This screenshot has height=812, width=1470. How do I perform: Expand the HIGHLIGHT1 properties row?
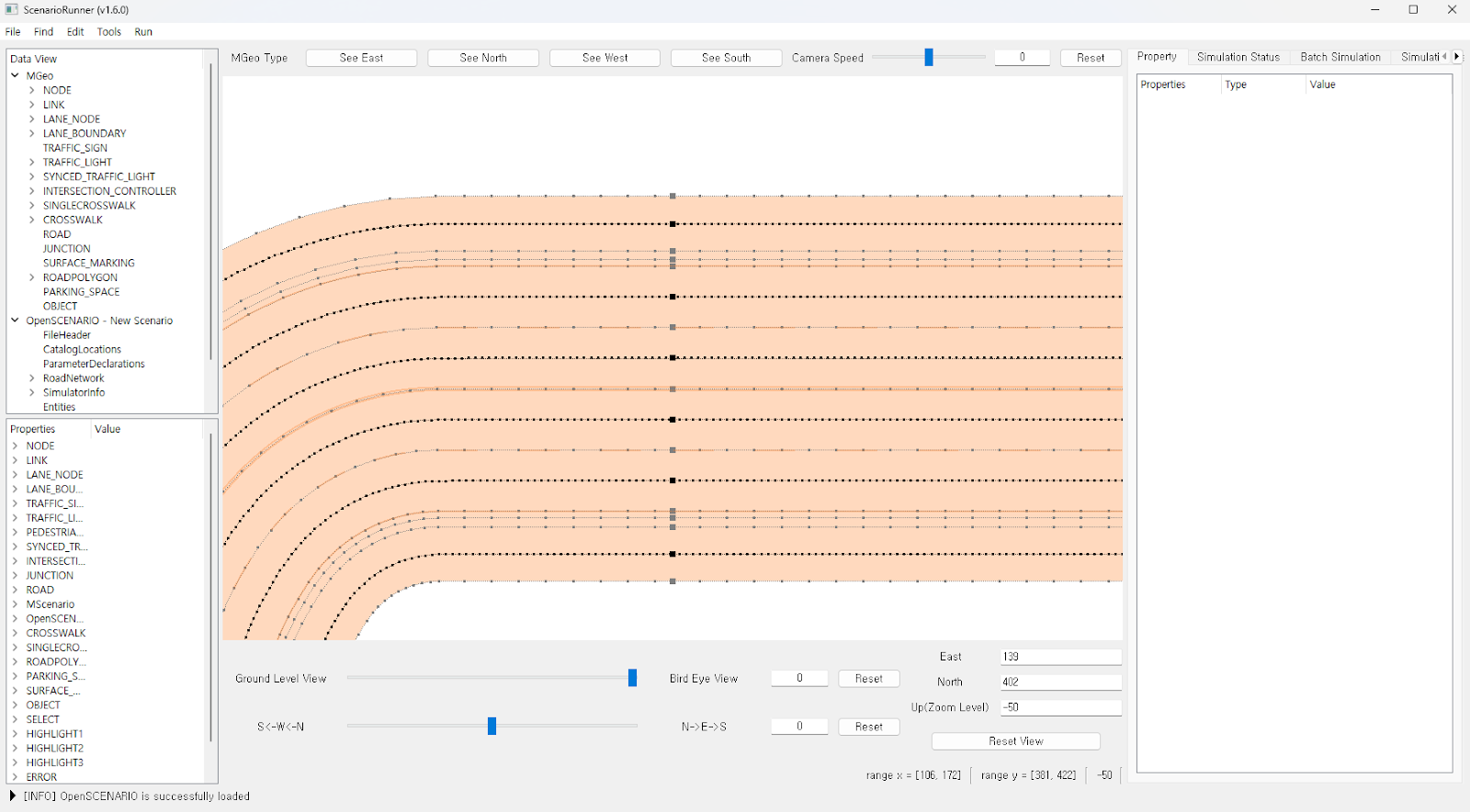point(16,734)
